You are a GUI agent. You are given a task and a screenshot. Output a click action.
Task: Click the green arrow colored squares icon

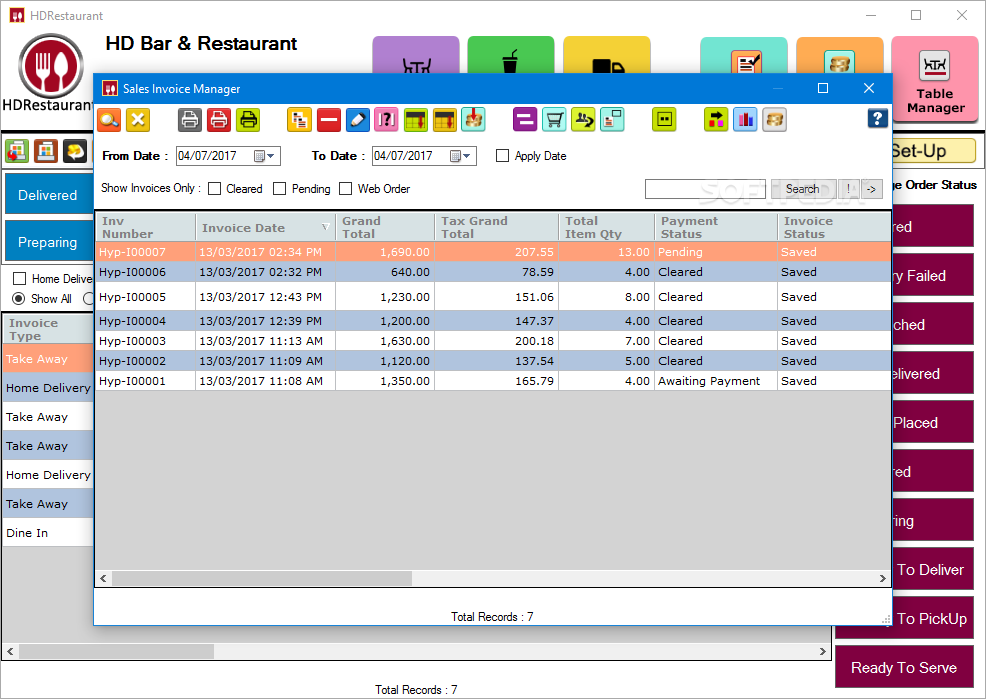[716, 119]
